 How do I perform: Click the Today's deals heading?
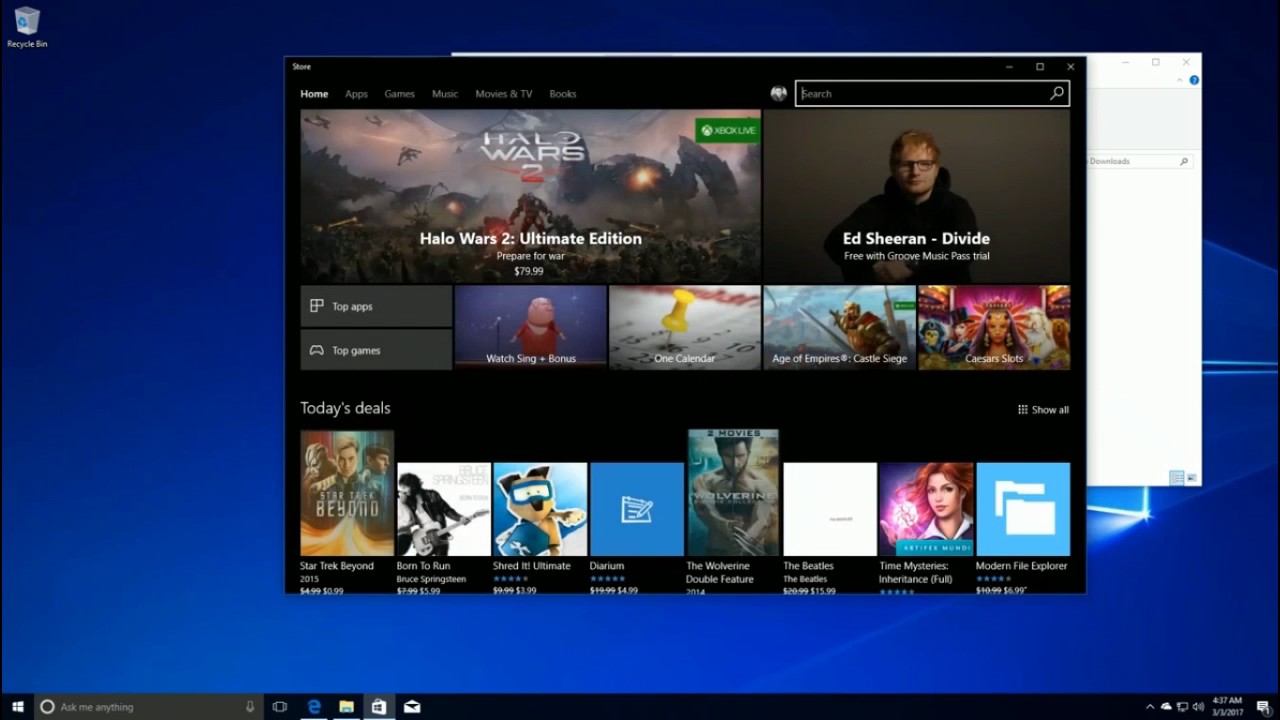[345, 408]
